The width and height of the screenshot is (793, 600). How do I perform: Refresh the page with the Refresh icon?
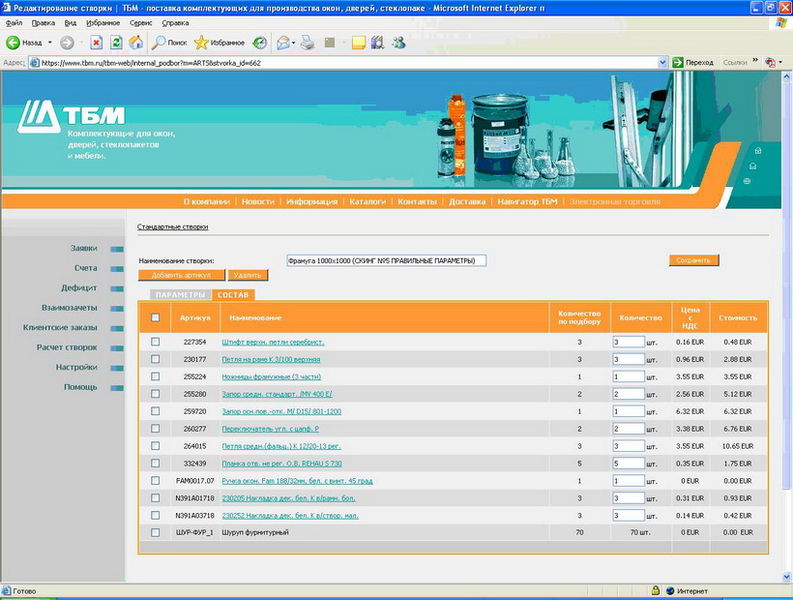click(x=116, y=43)
